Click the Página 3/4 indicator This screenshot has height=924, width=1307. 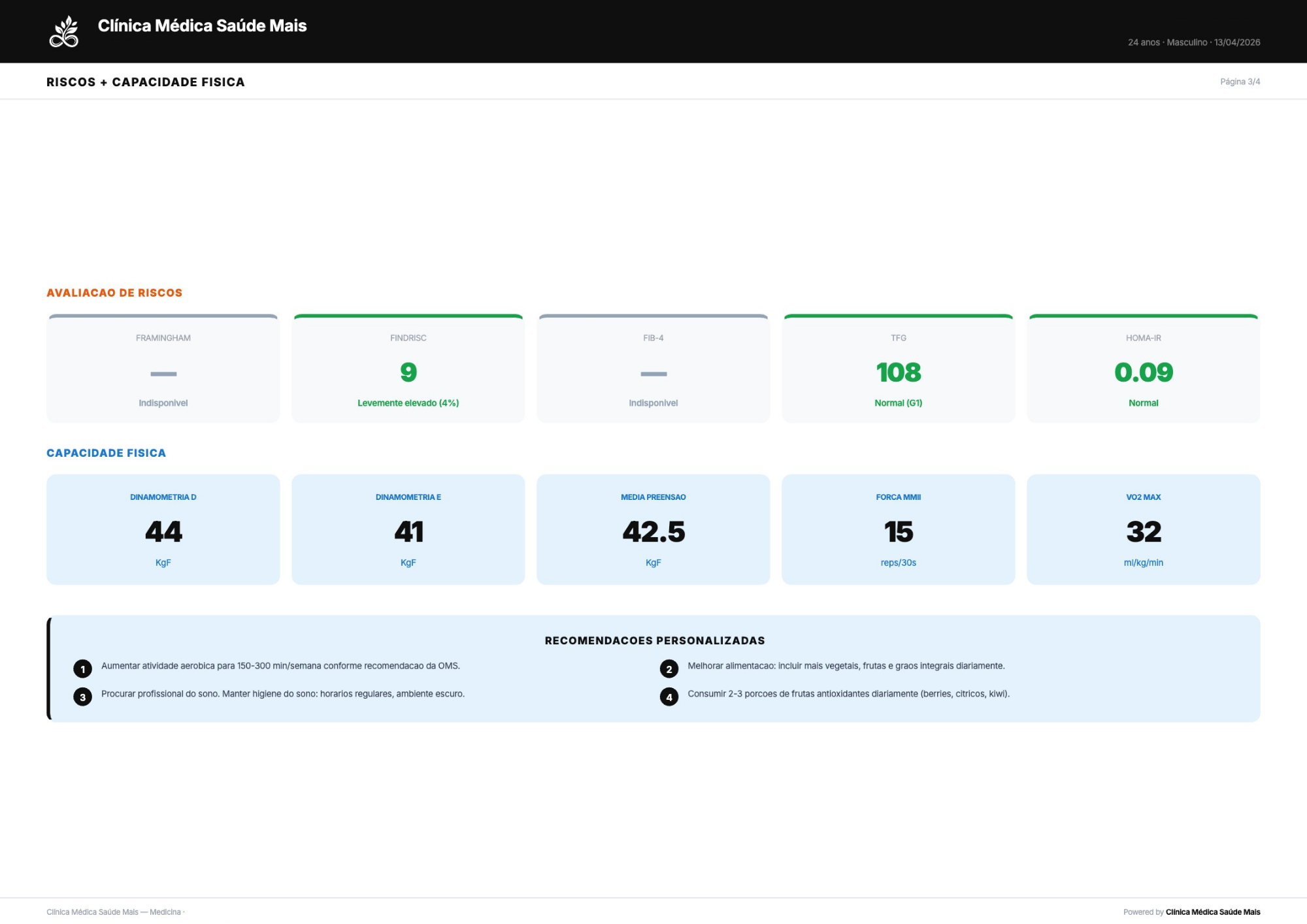[1240, 82]
